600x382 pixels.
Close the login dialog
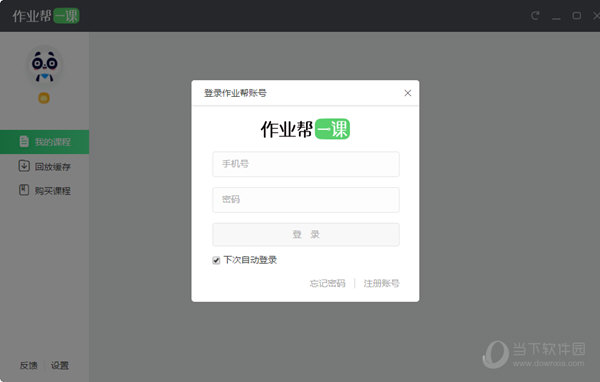(x=408, y=93)
